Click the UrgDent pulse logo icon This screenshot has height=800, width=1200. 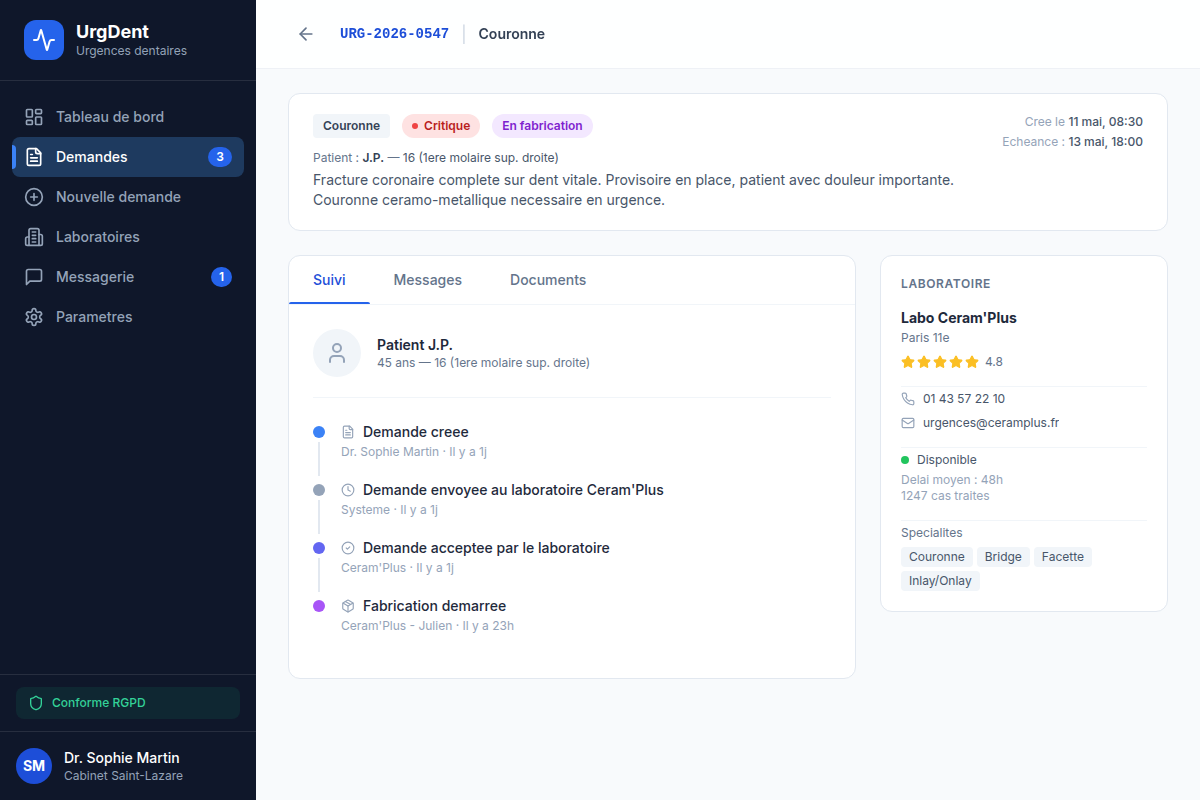pos(44,40)
